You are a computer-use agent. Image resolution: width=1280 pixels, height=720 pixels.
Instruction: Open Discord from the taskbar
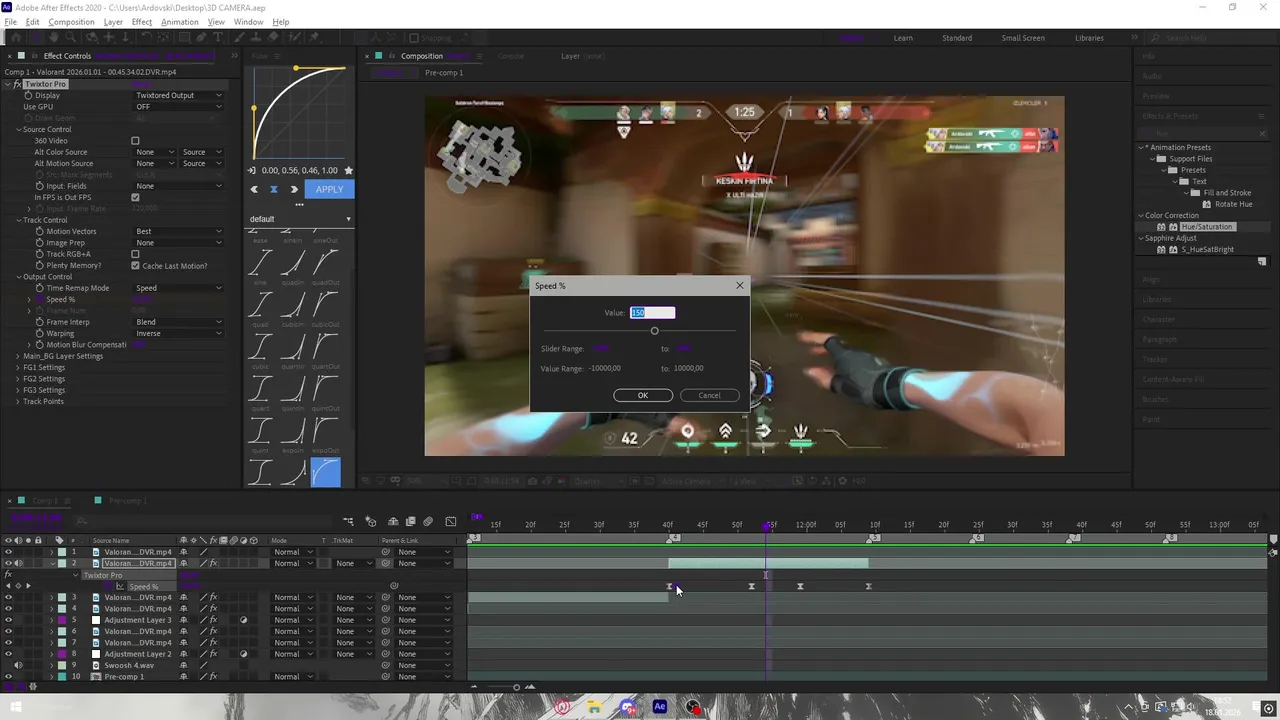[x=628, y=707]
